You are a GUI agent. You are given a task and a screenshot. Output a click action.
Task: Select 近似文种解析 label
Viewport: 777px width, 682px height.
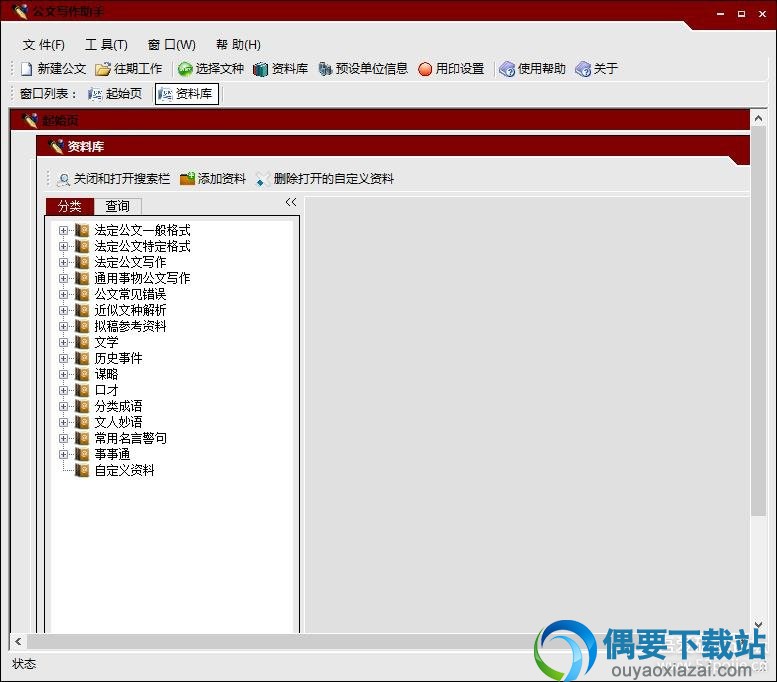(130, 310)
